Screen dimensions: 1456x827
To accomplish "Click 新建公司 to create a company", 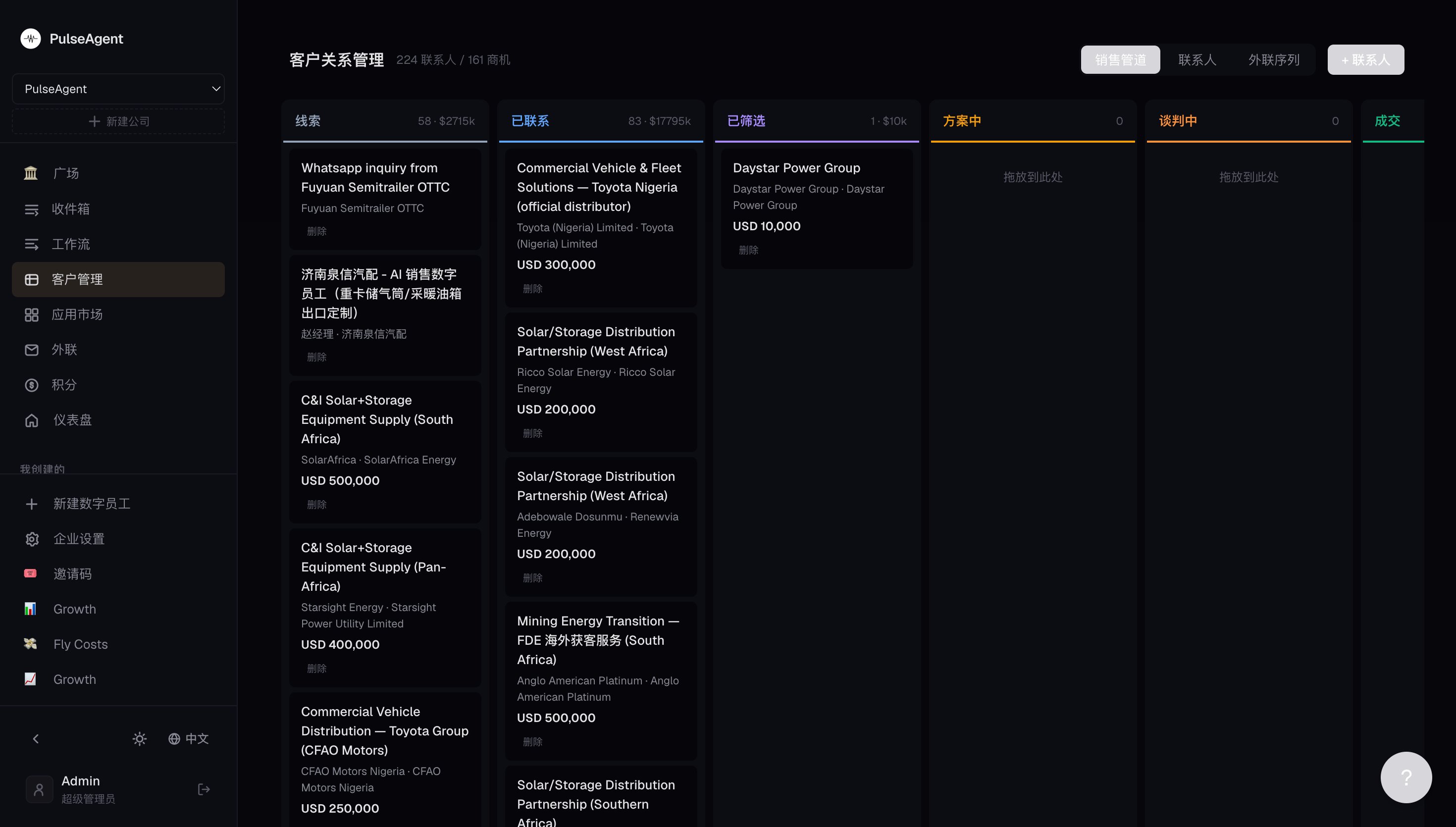I will [x=118, y=121].
